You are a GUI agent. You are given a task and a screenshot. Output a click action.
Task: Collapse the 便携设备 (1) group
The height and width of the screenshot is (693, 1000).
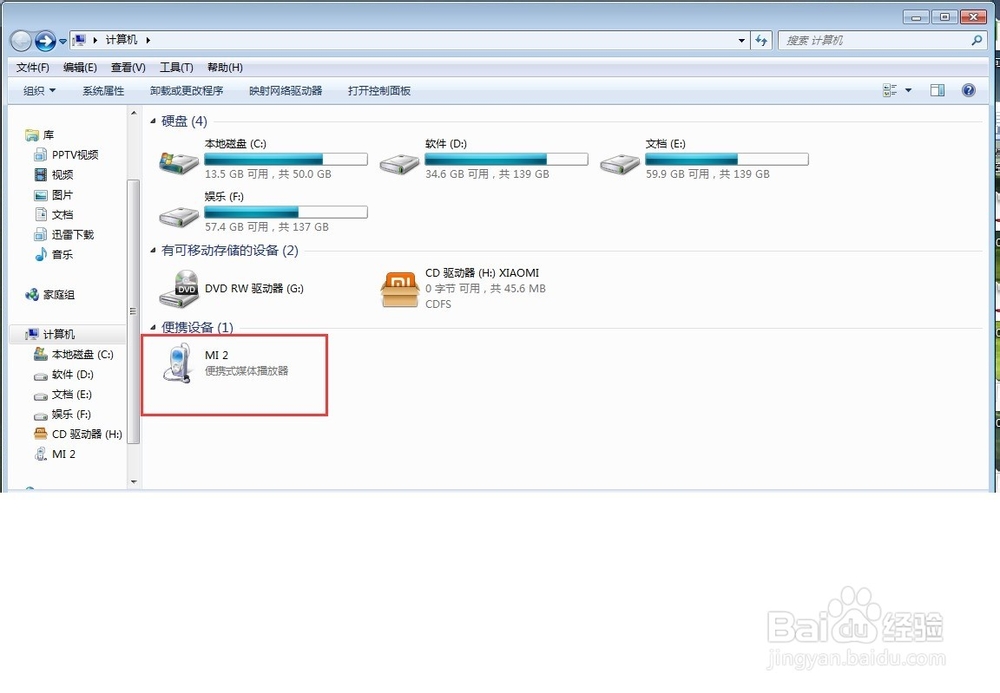pyautogui.click(x=153, y=327)
